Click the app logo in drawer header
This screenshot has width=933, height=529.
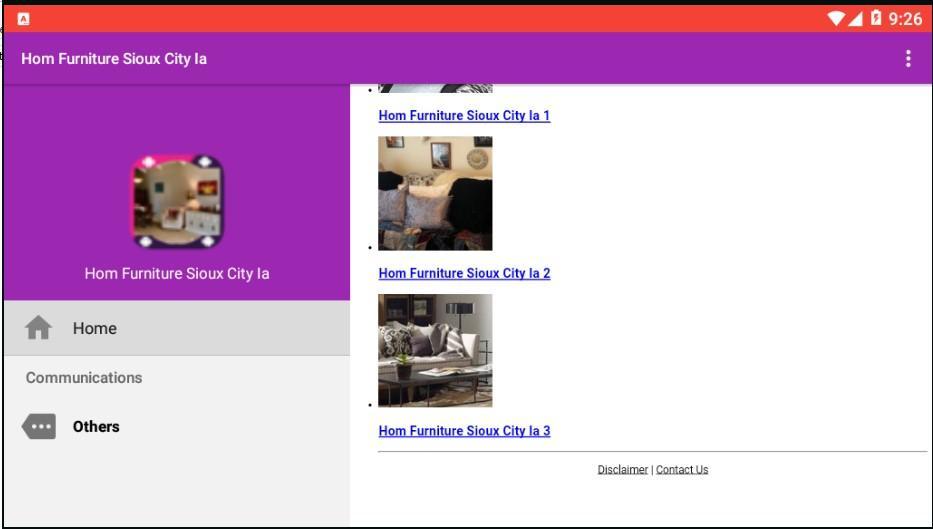177,201
